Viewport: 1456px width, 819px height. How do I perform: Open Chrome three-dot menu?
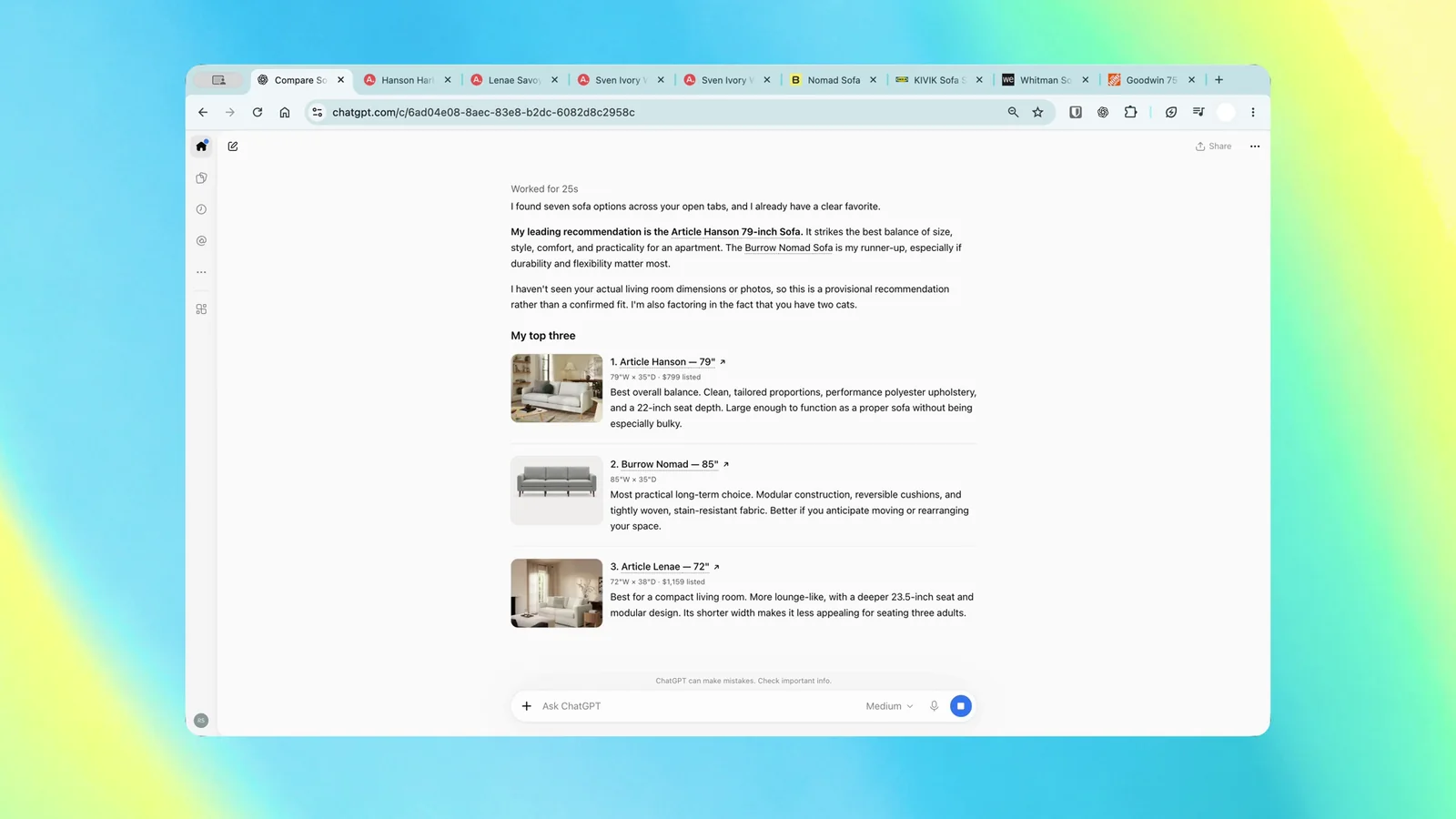pyautogui.click(x=1253, y=112)
